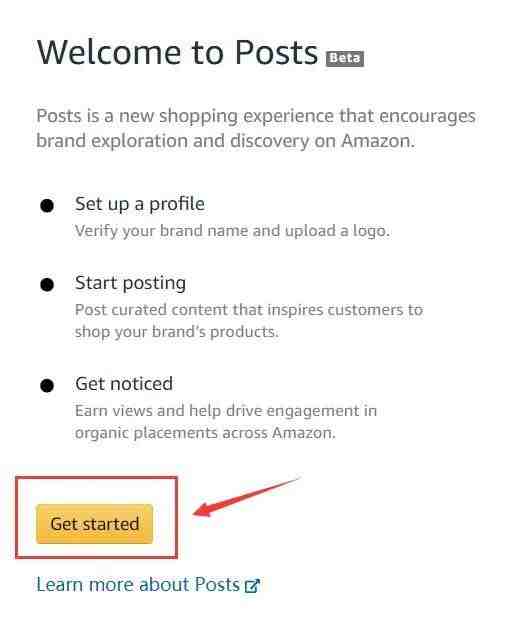Click the Set up a profile heading
The height and width of the screenshot is (621, 524).
(x=140, y=204)
